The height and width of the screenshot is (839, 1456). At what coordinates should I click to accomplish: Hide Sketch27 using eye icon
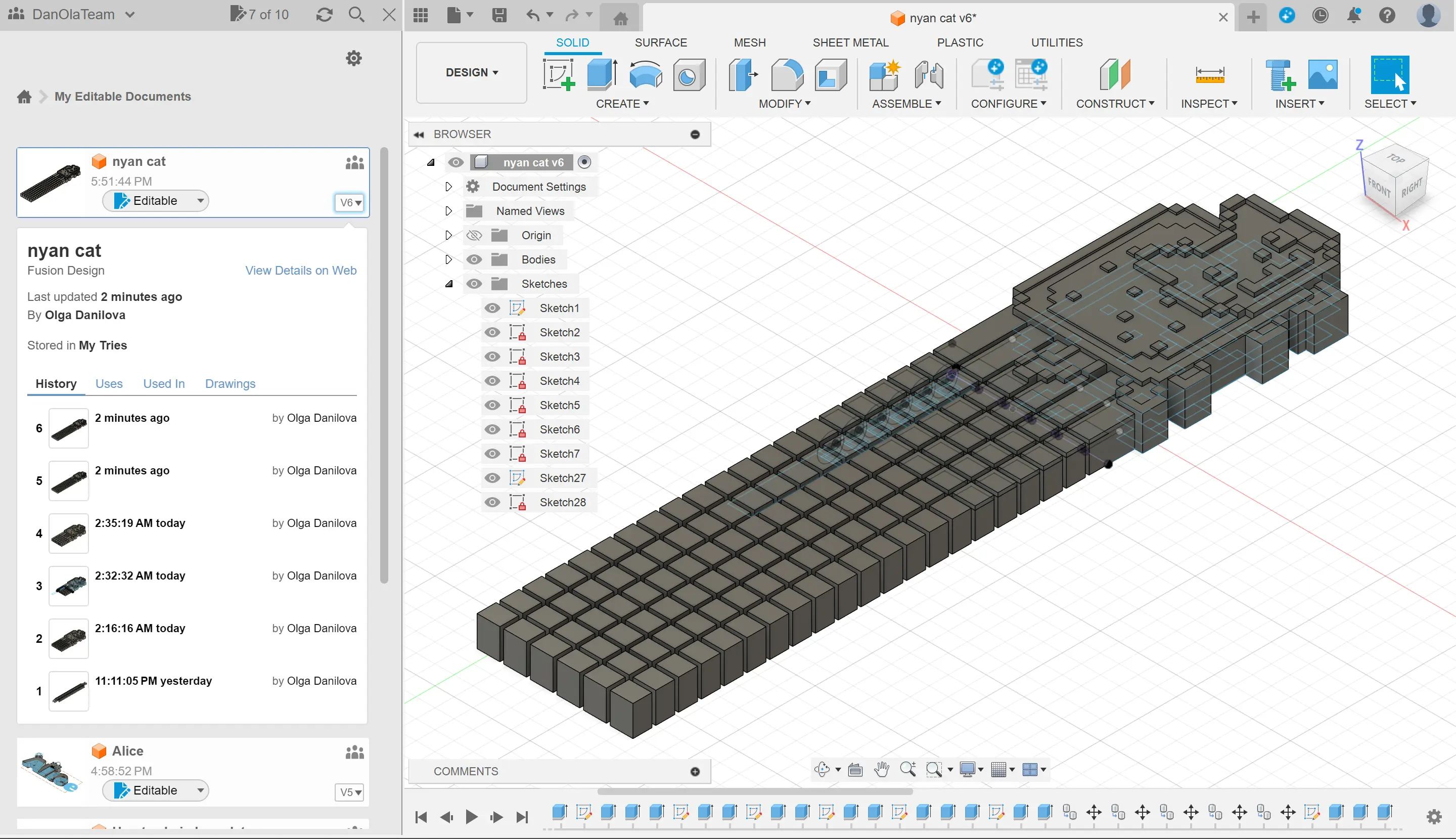(x=492, y=478)
